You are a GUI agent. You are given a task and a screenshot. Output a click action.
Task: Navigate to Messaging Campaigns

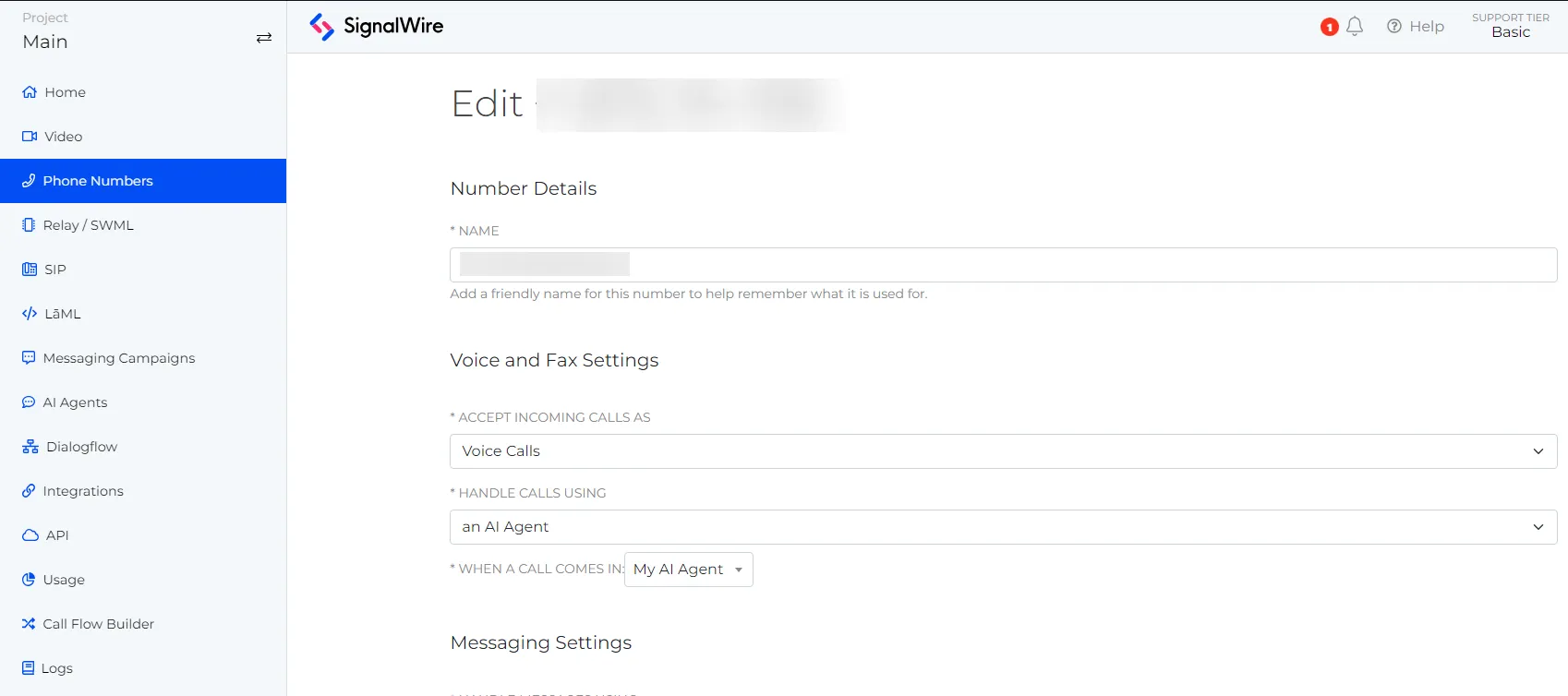119,358
